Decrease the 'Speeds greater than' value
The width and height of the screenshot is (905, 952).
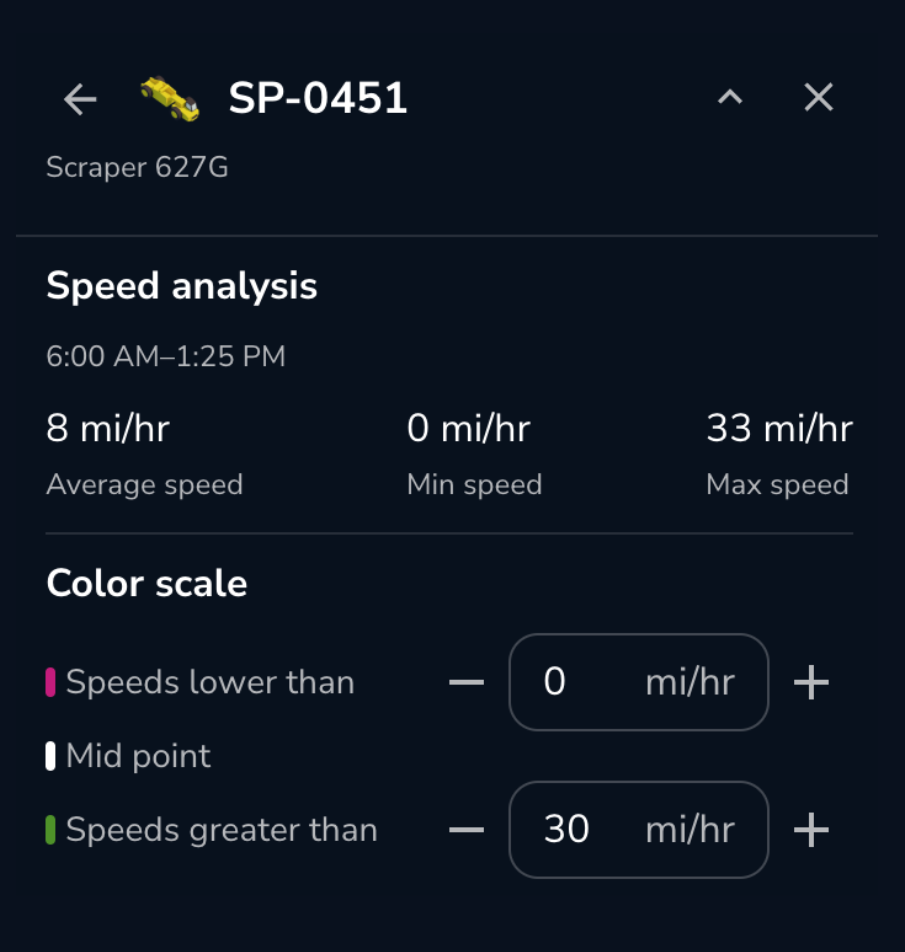[x=466, y=830]
